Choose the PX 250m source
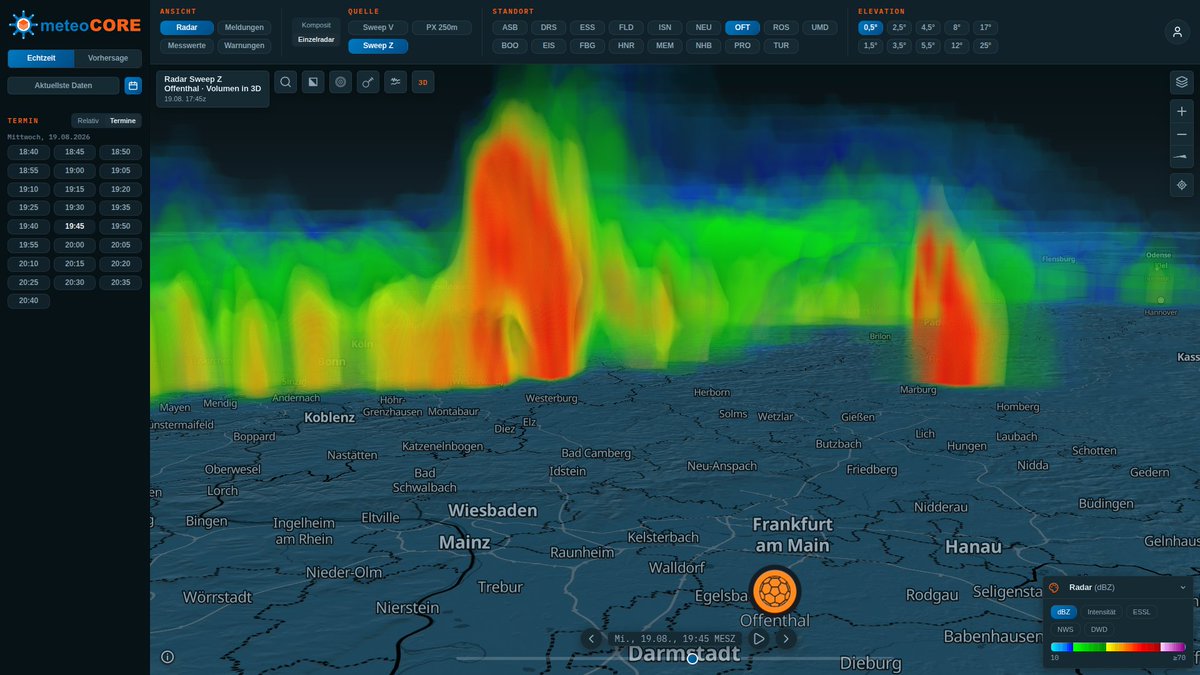This screenshot has height=675, width=1200. coord(442,28)
